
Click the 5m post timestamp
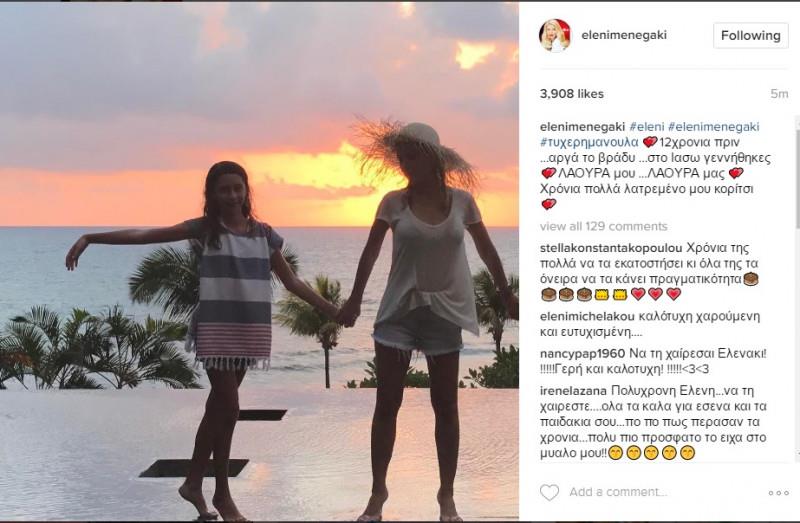pyautogui.click(x=779, y=94)
